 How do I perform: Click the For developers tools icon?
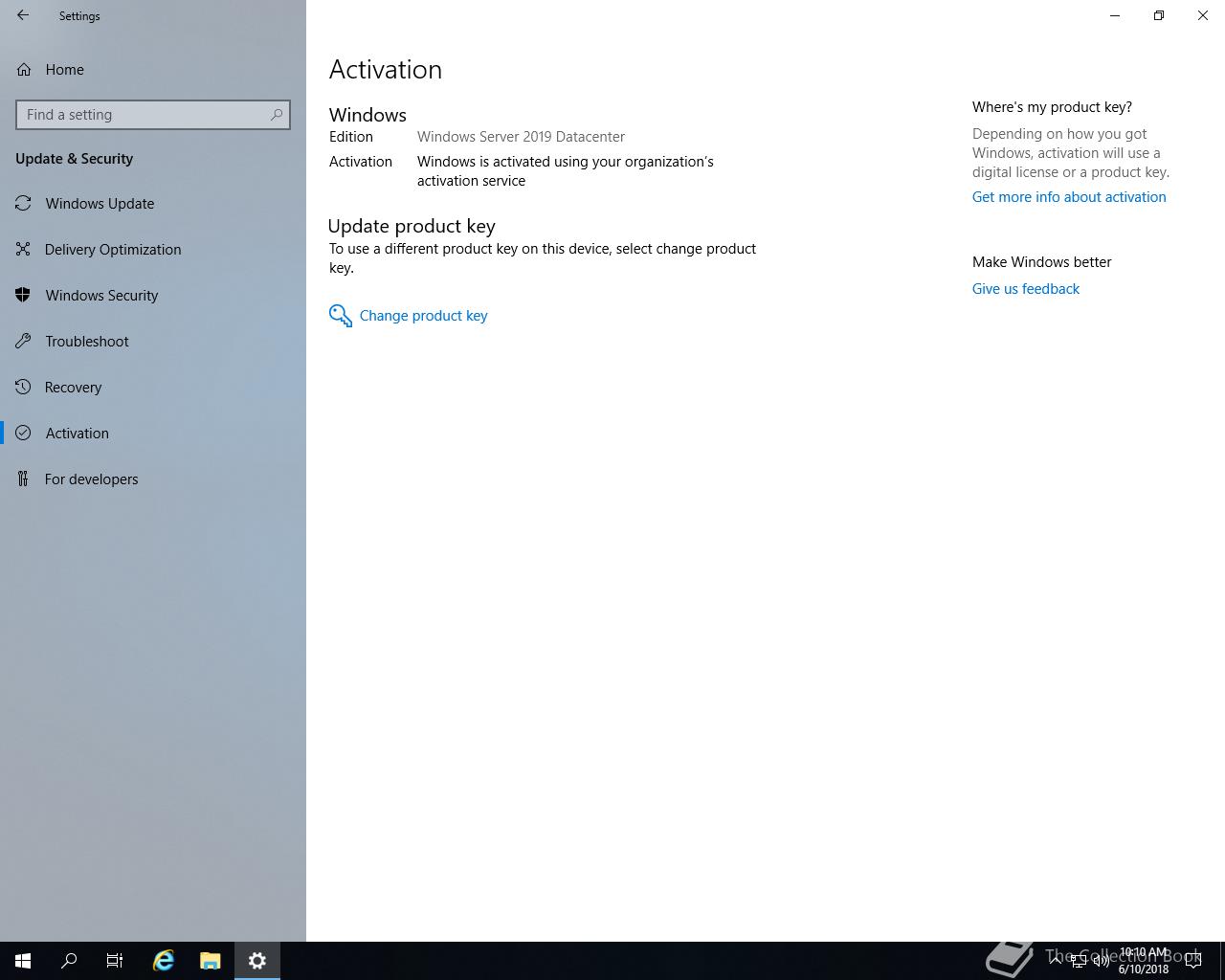click(23, 479)
